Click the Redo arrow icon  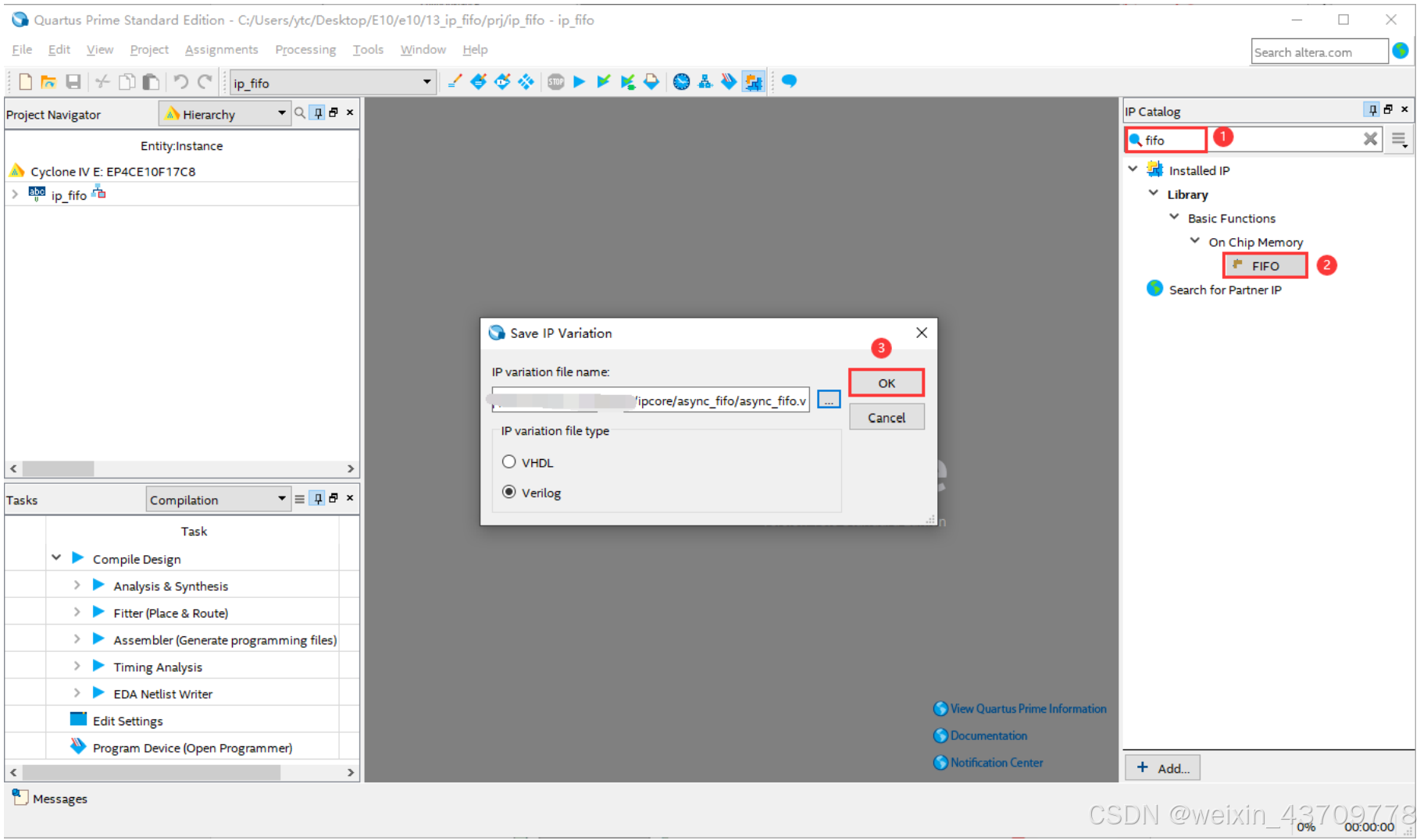[205, 82]
